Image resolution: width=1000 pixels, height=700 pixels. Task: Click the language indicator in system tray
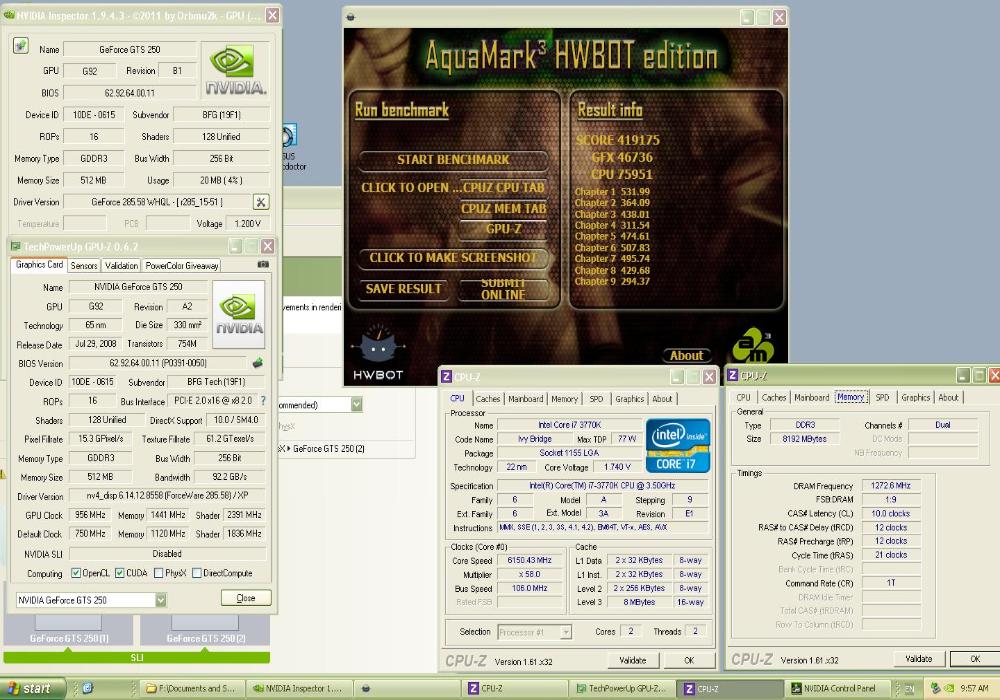909,689
